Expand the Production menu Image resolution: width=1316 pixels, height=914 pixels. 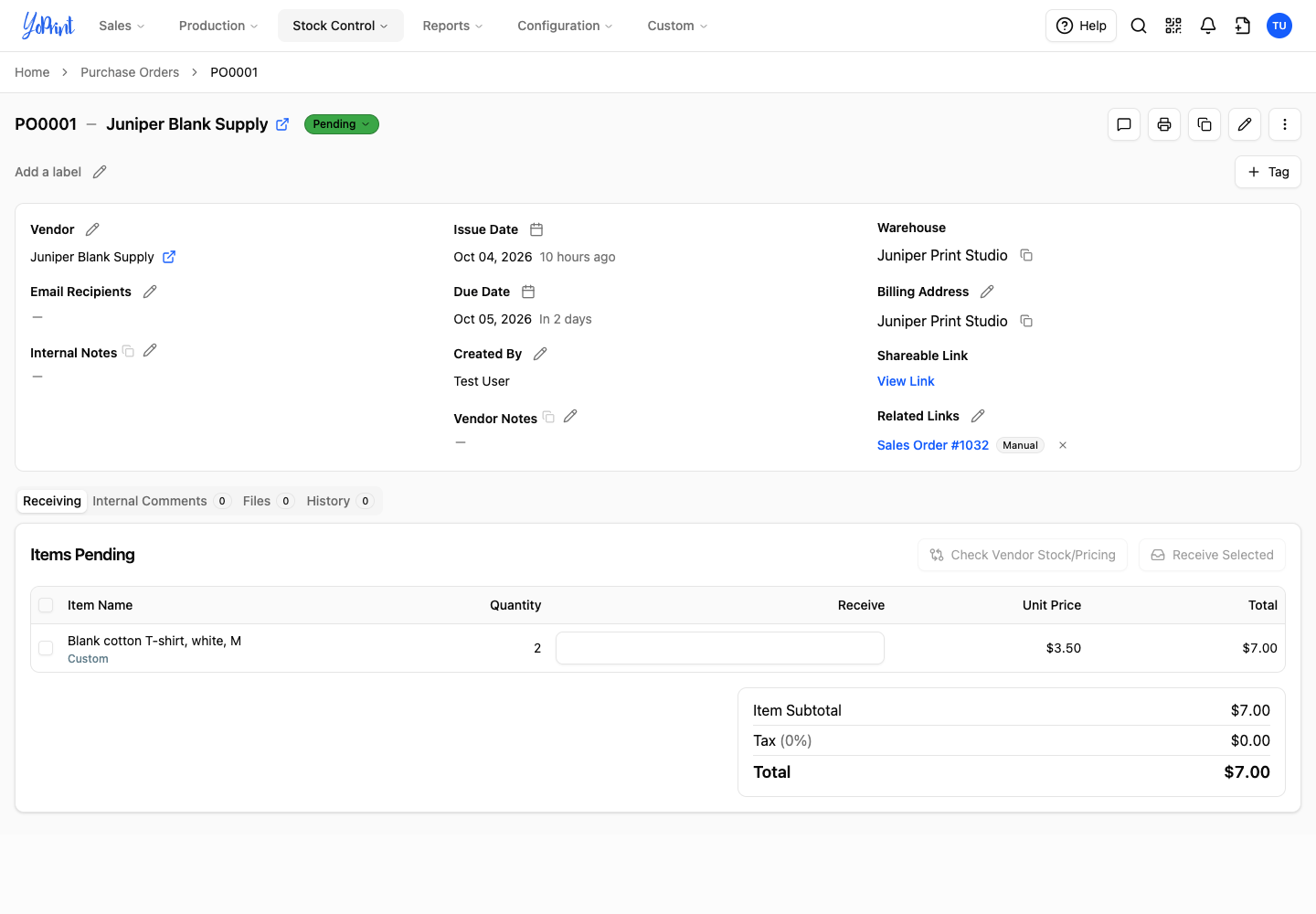pos(218,26)
